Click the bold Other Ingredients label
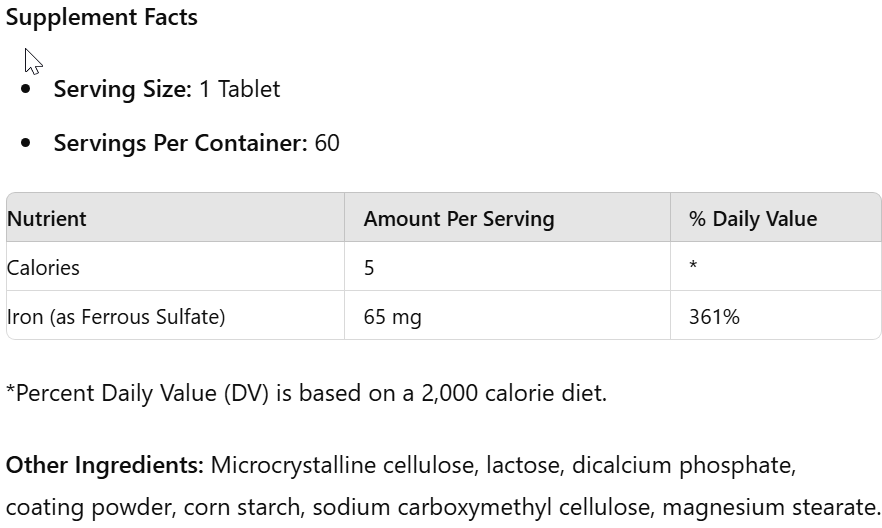 tap(105, 465)
